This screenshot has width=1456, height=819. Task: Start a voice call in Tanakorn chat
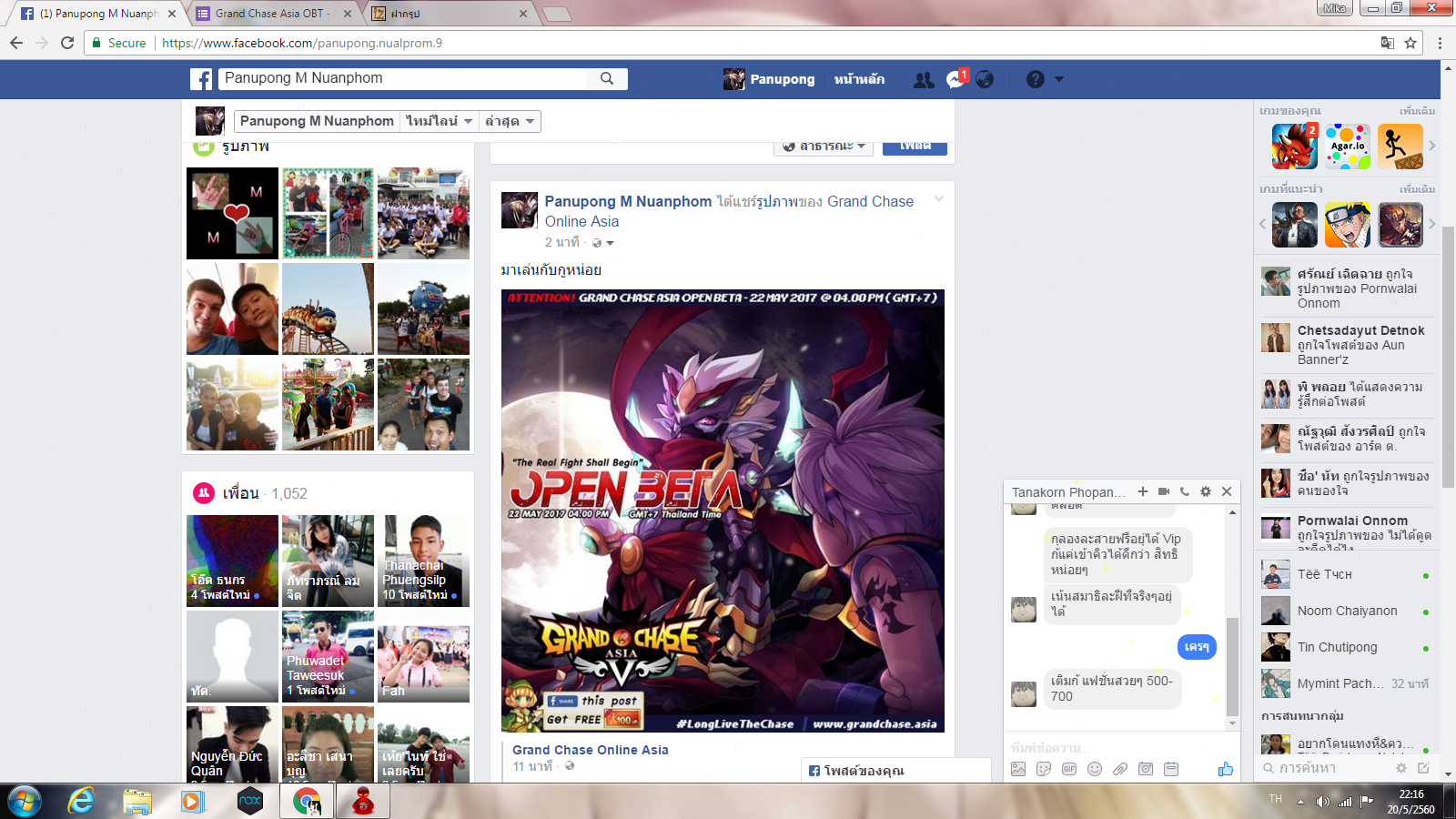1185,491
